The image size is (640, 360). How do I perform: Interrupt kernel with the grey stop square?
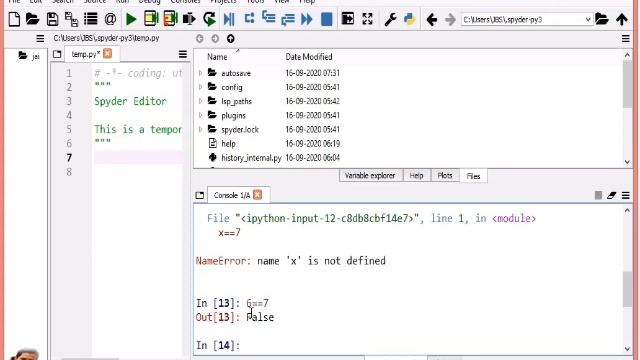[x=598, y=196]
